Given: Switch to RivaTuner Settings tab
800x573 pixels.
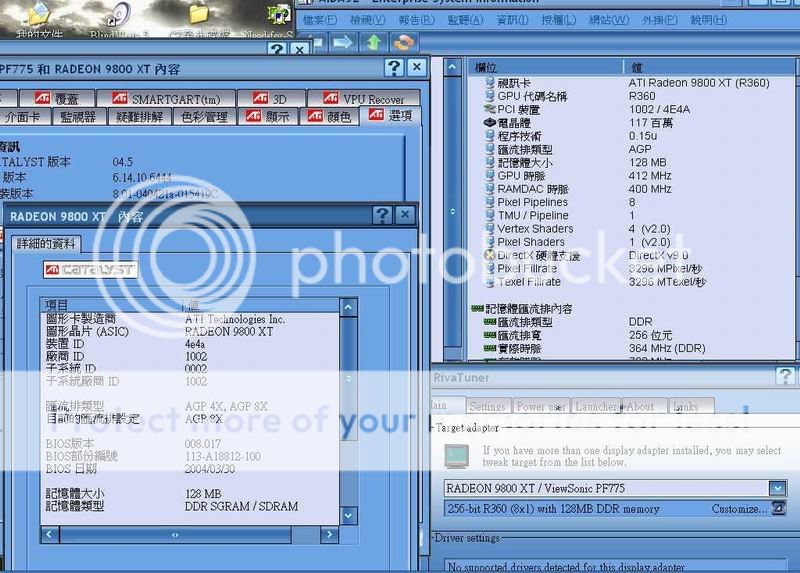Looking at the screenshot, I should tap(488, 406).
